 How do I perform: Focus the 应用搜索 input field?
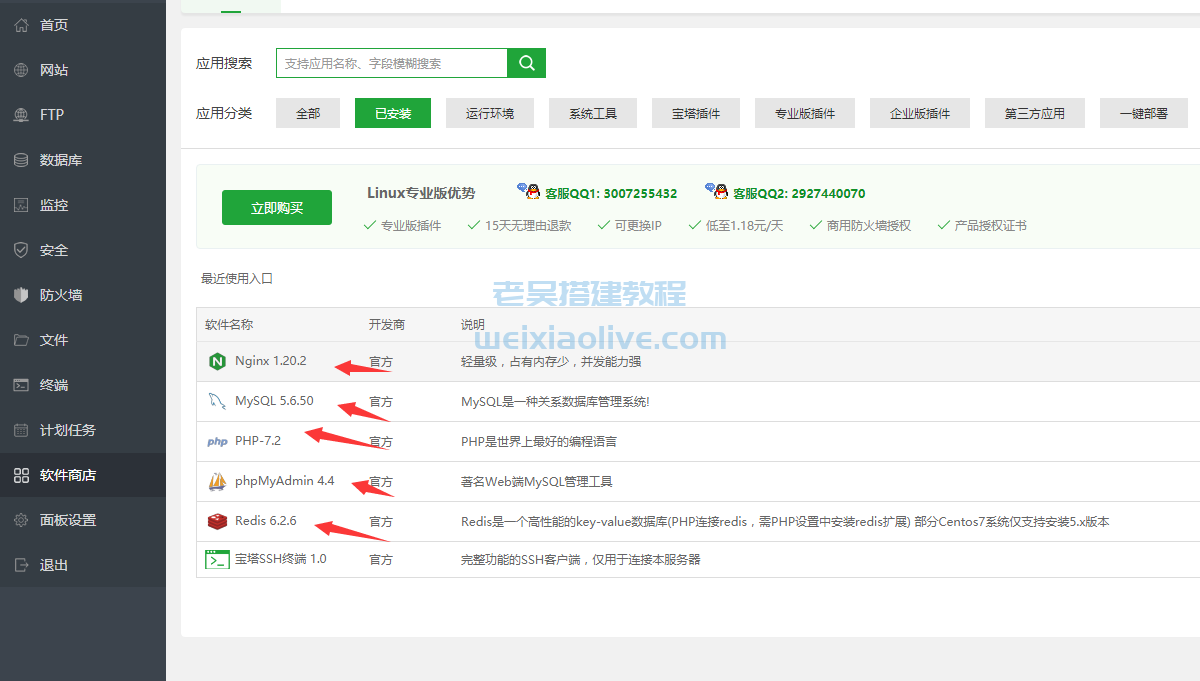(x=392, y=63)
